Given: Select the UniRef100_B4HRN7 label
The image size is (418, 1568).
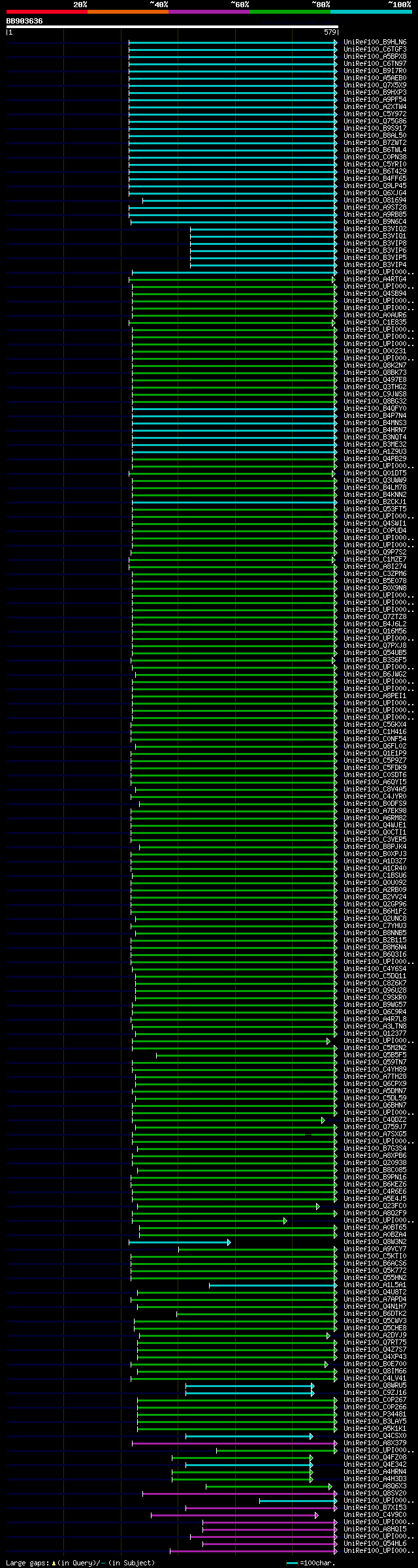Looking at the screenshot, I should click(375, 430).
